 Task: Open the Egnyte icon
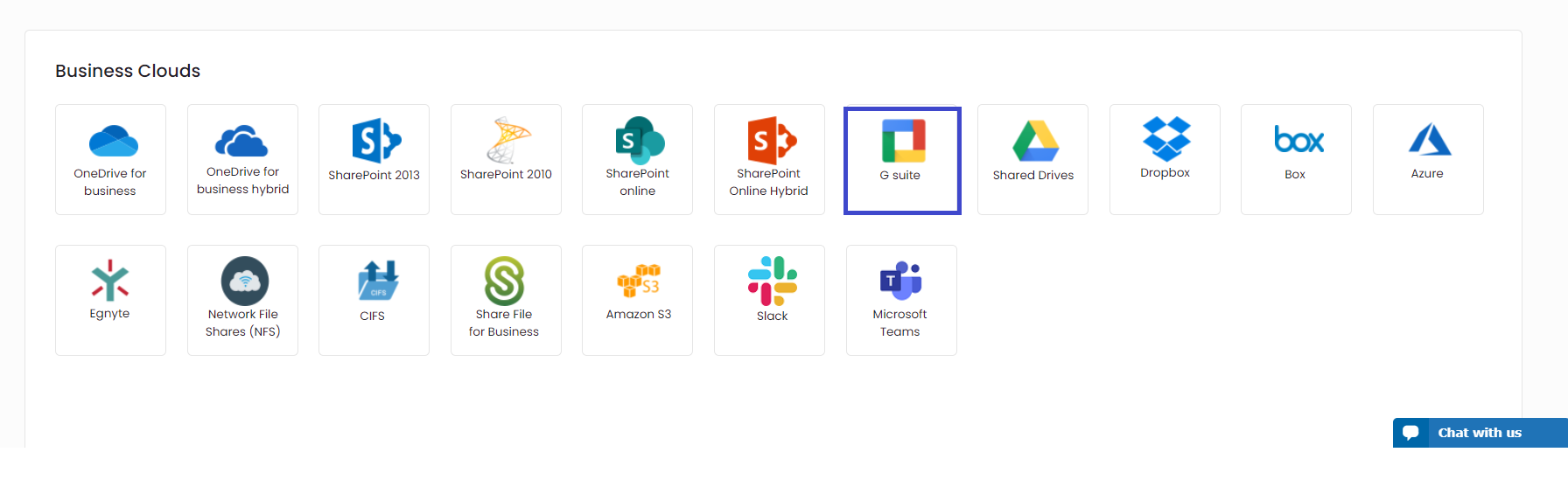click(x=110, y=280)
